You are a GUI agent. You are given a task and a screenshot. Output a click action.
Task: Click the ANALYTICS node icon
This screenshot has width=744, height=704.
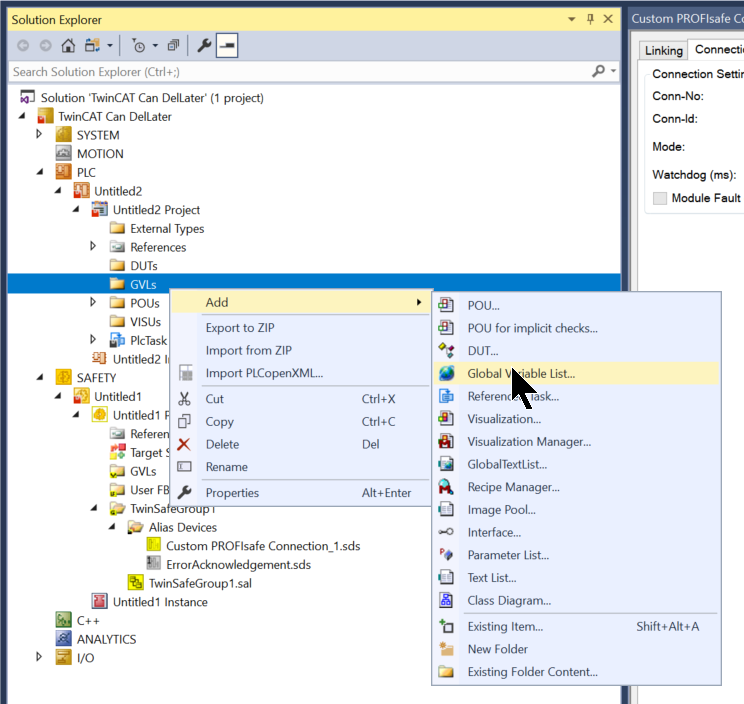pyautogui.click(x=64, y=639)
